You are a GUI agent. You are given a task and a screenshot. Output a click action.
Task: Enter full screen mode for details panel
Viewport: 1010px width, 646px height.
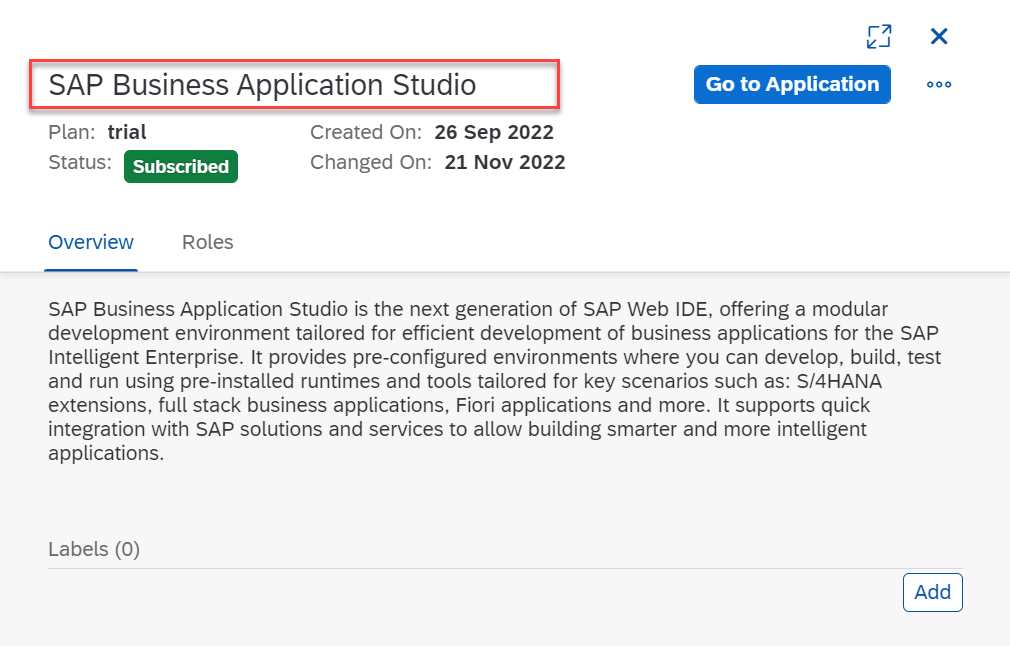point(878,37)
